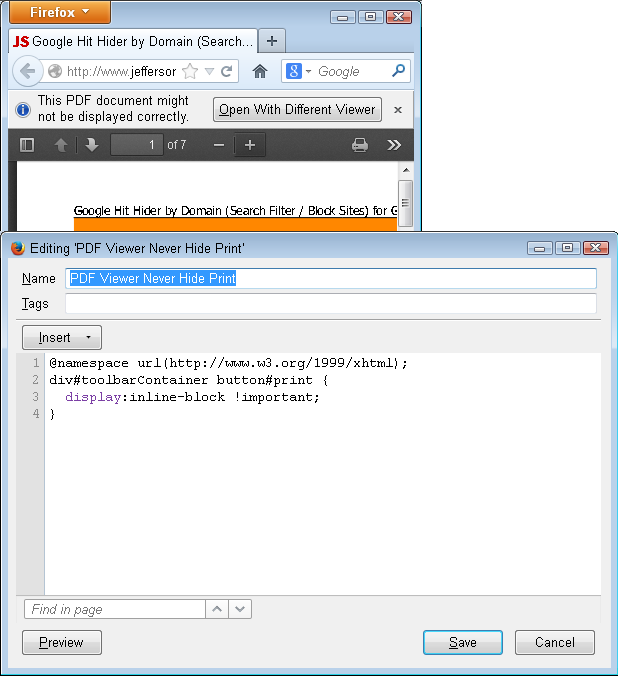Click the PDF vertical scrollbar thumb
Image resolution: width=618 pixels, height=676 pixels.
pyautogui.click(x=405, y=203)
